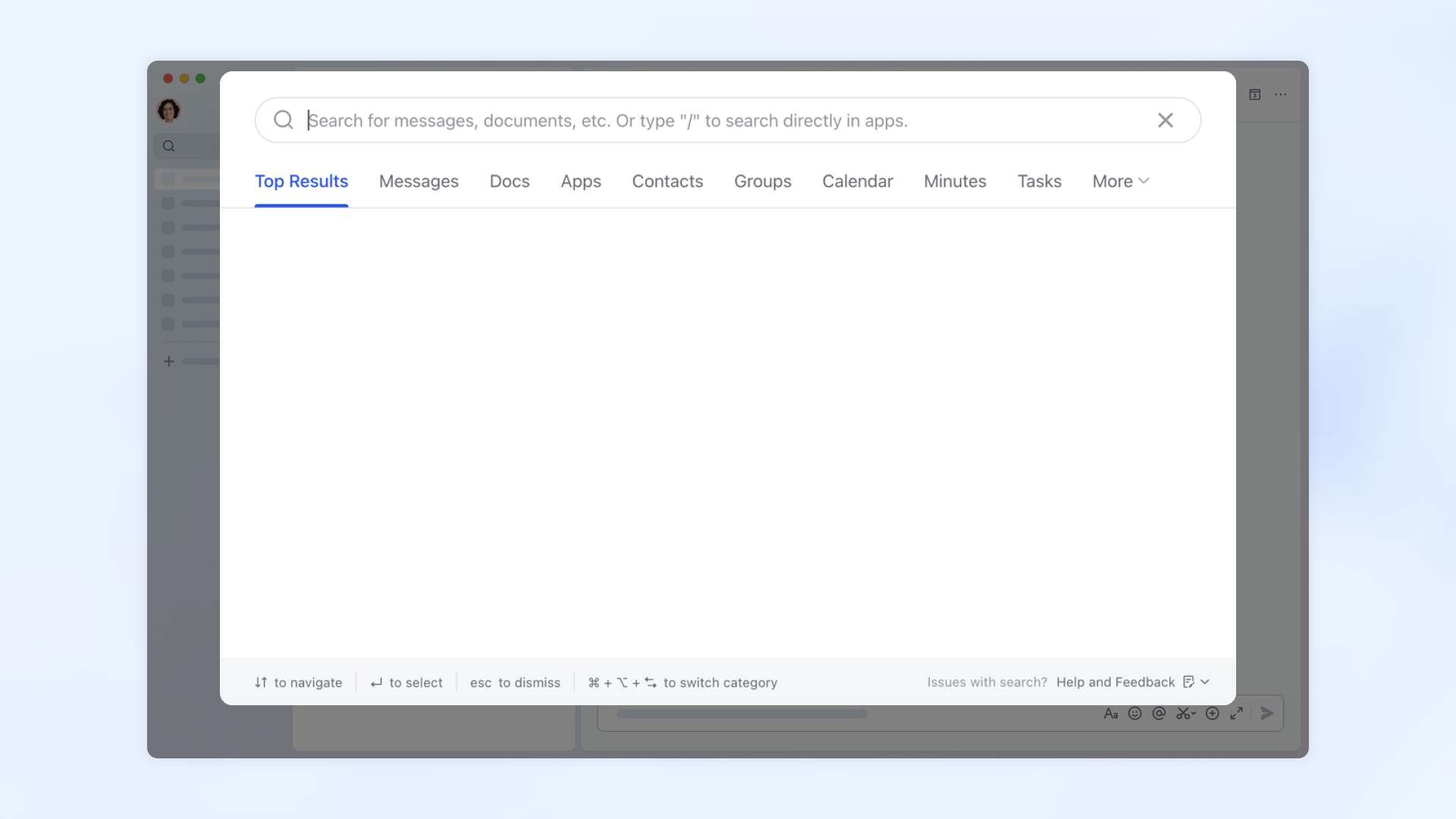Expand the message composer to fullscreen
Image resolution: width=1456 pixels, height=819 pixels.
pyautogui.click(x=1236, y=714)
